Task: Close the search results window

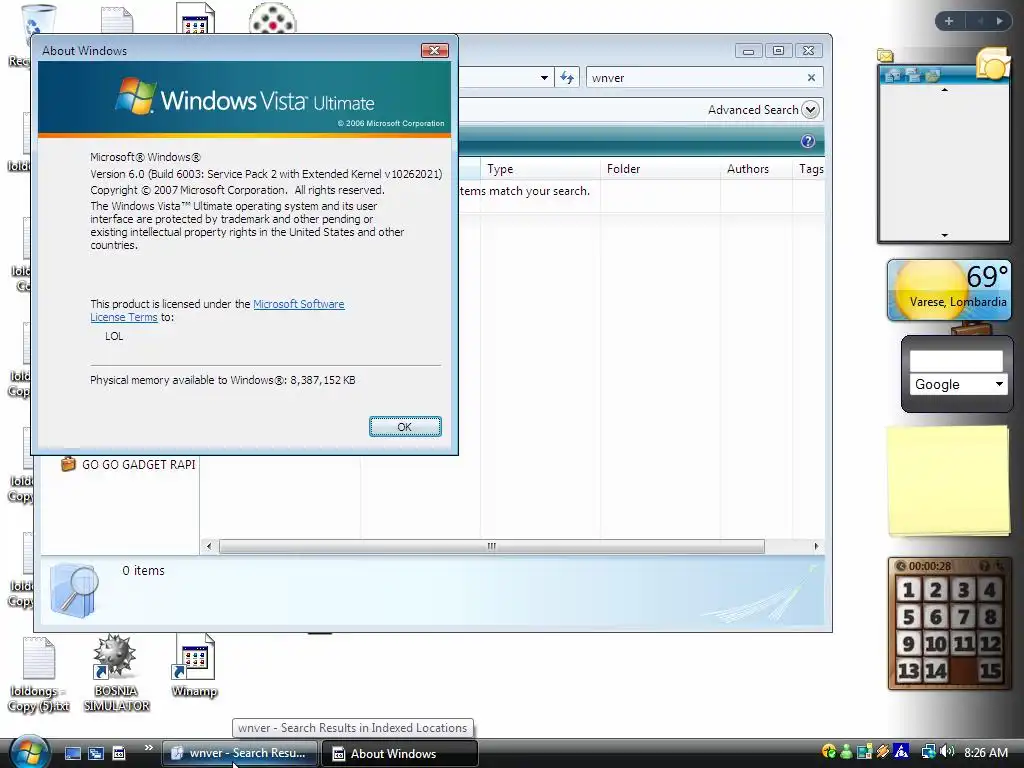Action: click(x=808, y=51)
